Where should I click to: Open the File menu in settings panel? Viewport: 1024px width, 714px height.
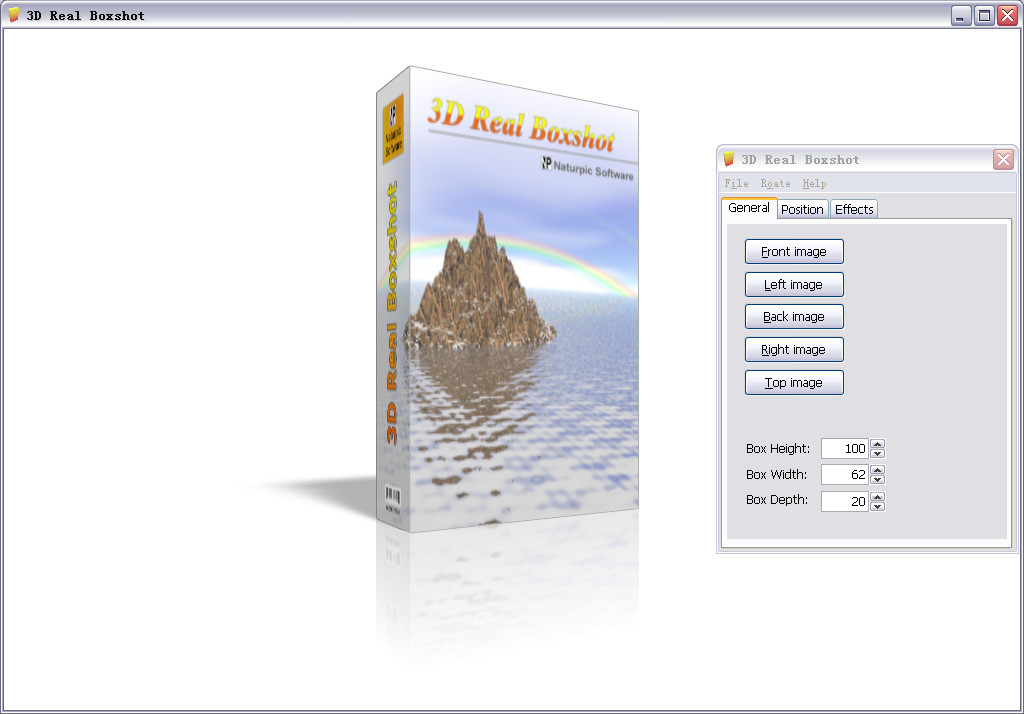tap(736, 184)
